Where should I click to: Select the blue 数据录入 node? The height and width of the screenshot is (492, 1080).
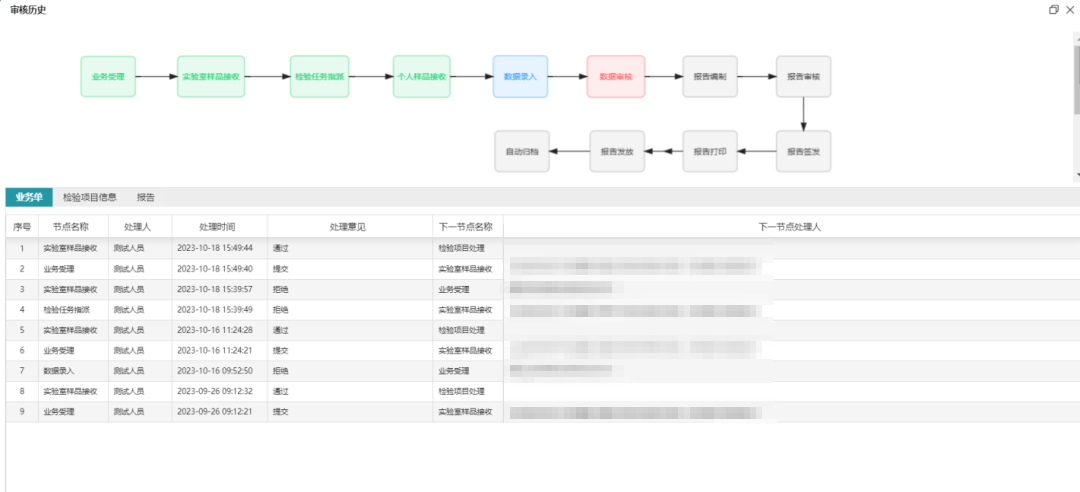click(520, 77)
